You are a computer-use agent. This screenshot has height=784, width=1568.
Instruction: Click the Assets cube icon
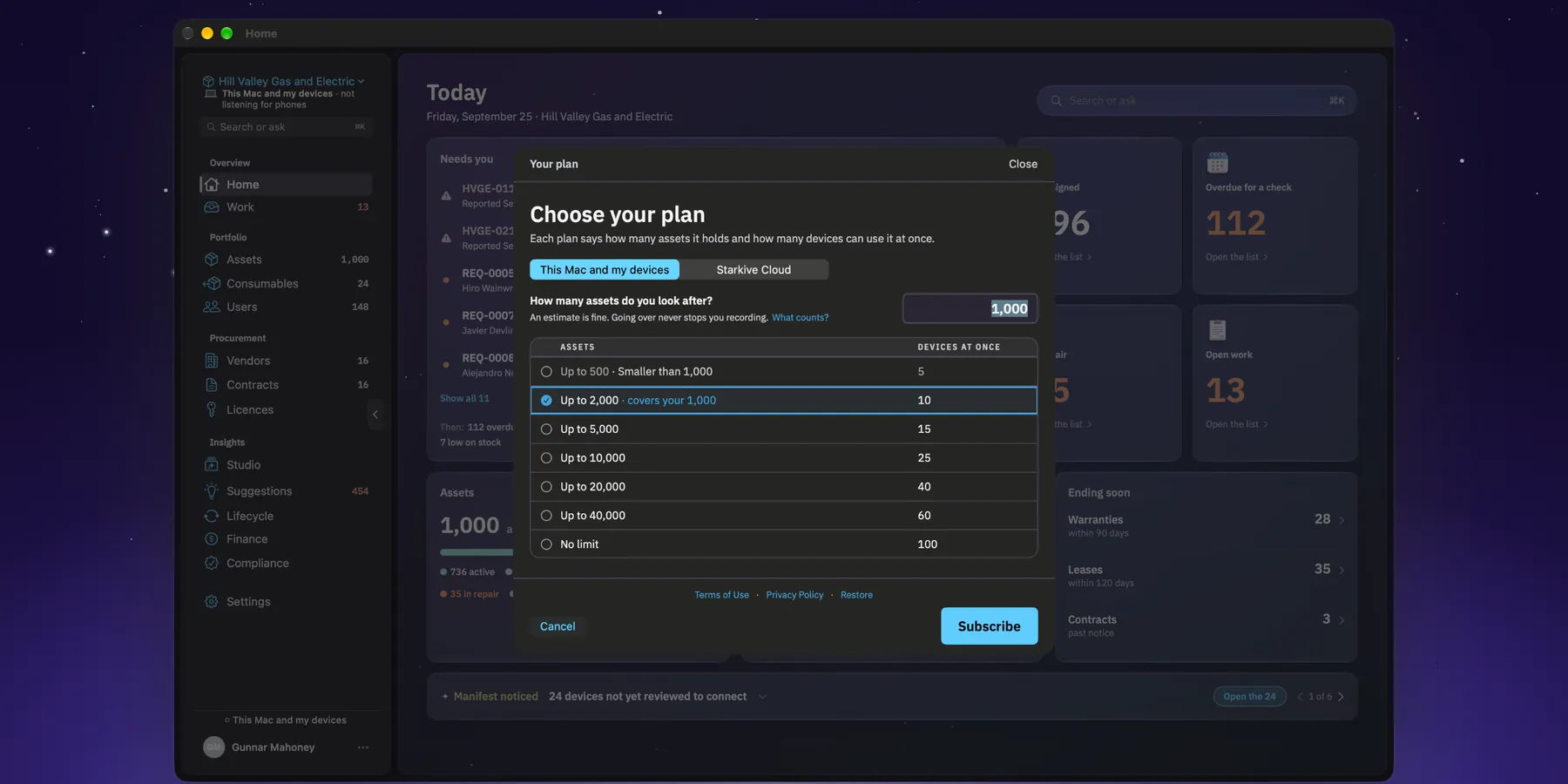point(211,260)
